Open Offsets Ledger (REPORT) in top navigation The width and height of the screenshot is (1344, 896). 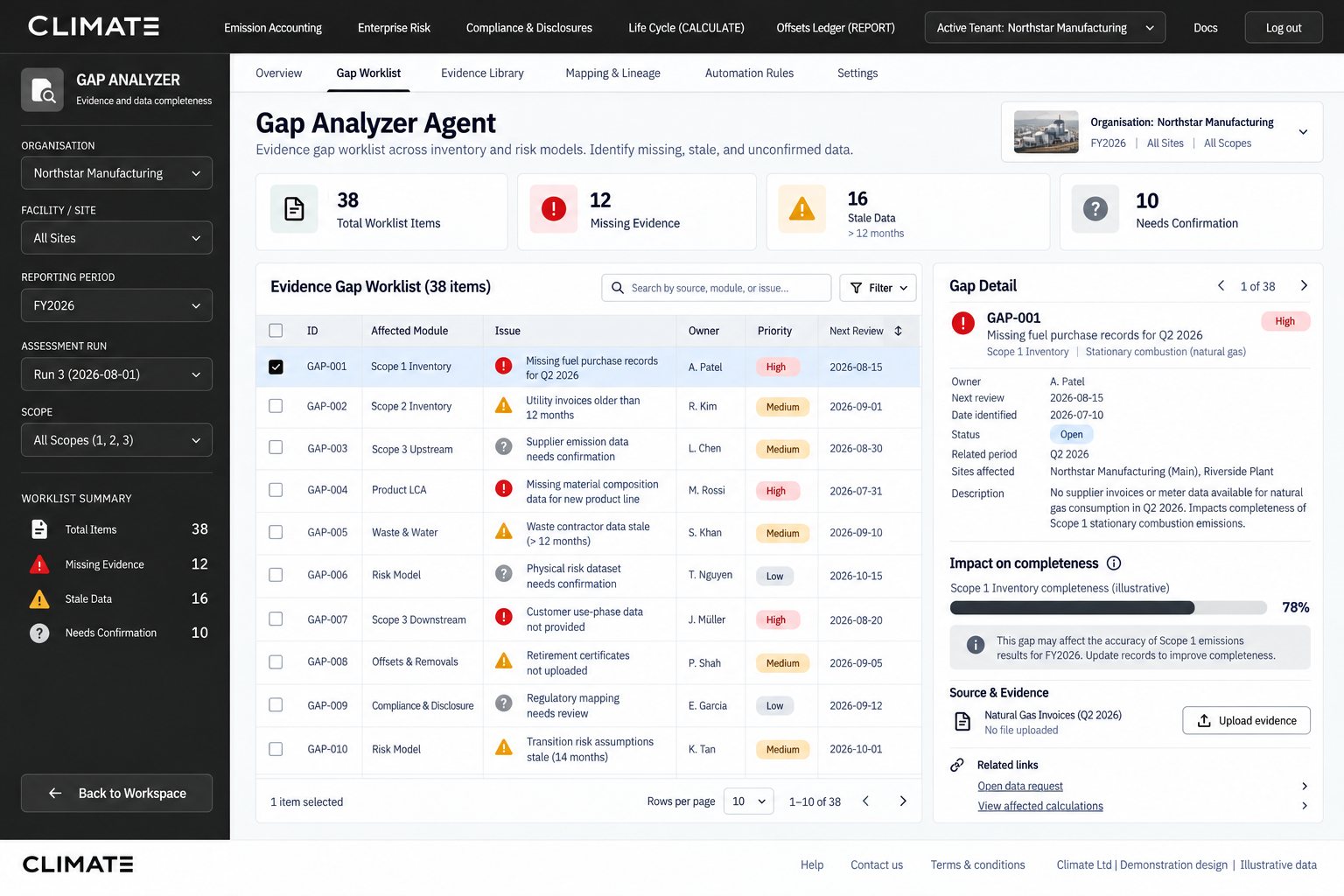(x=836, y=28)
